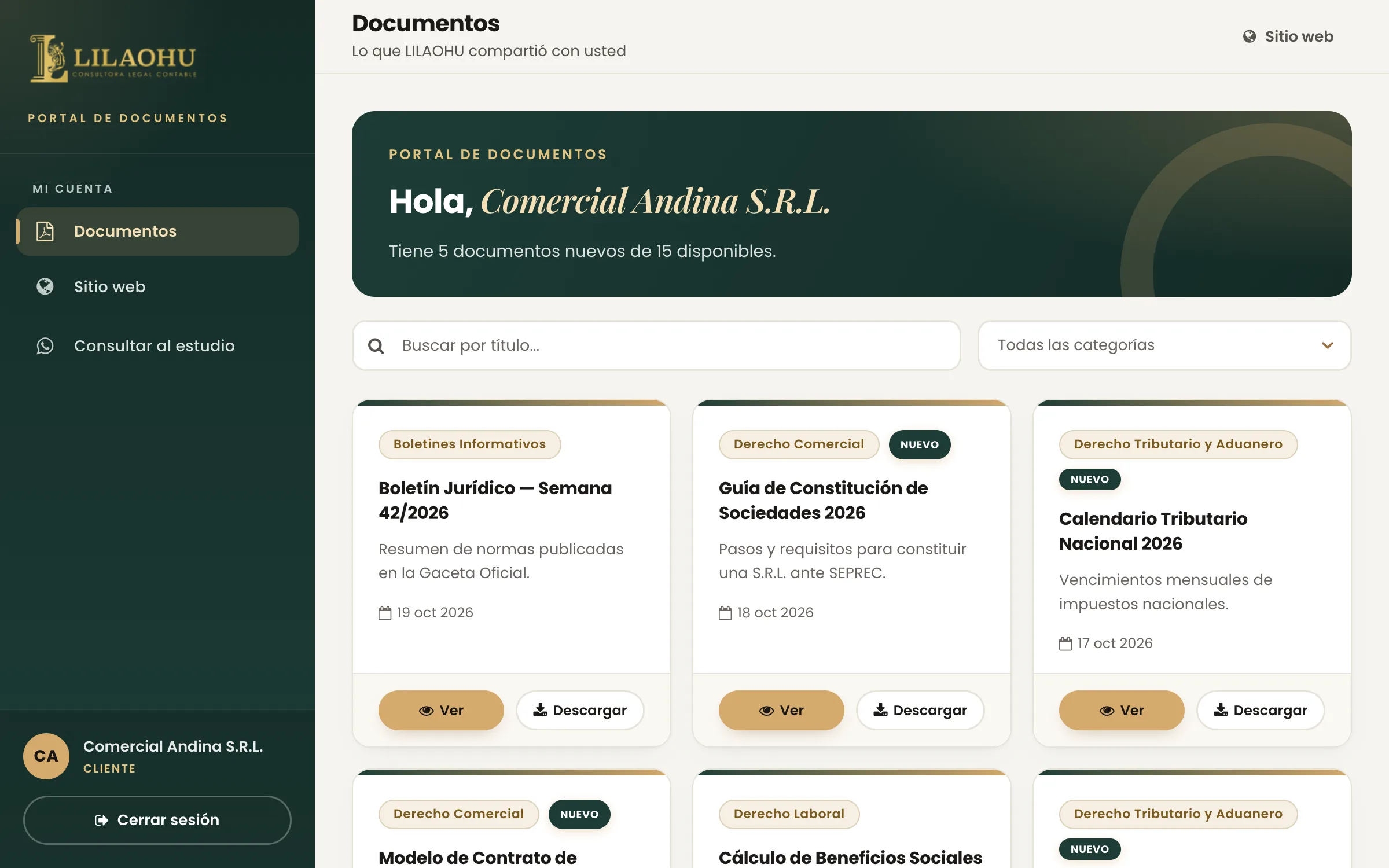1389x868 pixels.
Task: Download the Boletín Jurídico Semana 42/2026 document
Action: (580, 710)
